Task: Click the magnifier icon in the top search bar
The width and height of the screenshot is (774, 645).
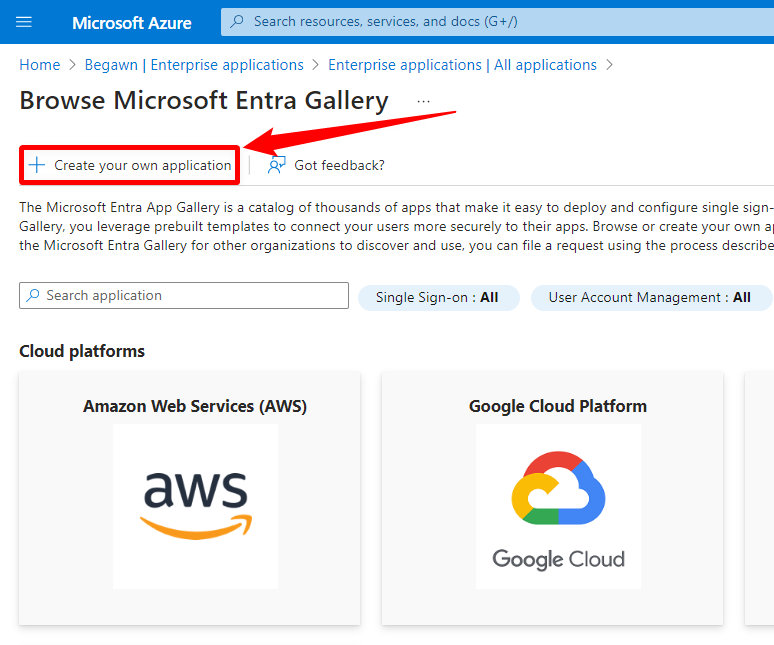Action: coord(237,21)
